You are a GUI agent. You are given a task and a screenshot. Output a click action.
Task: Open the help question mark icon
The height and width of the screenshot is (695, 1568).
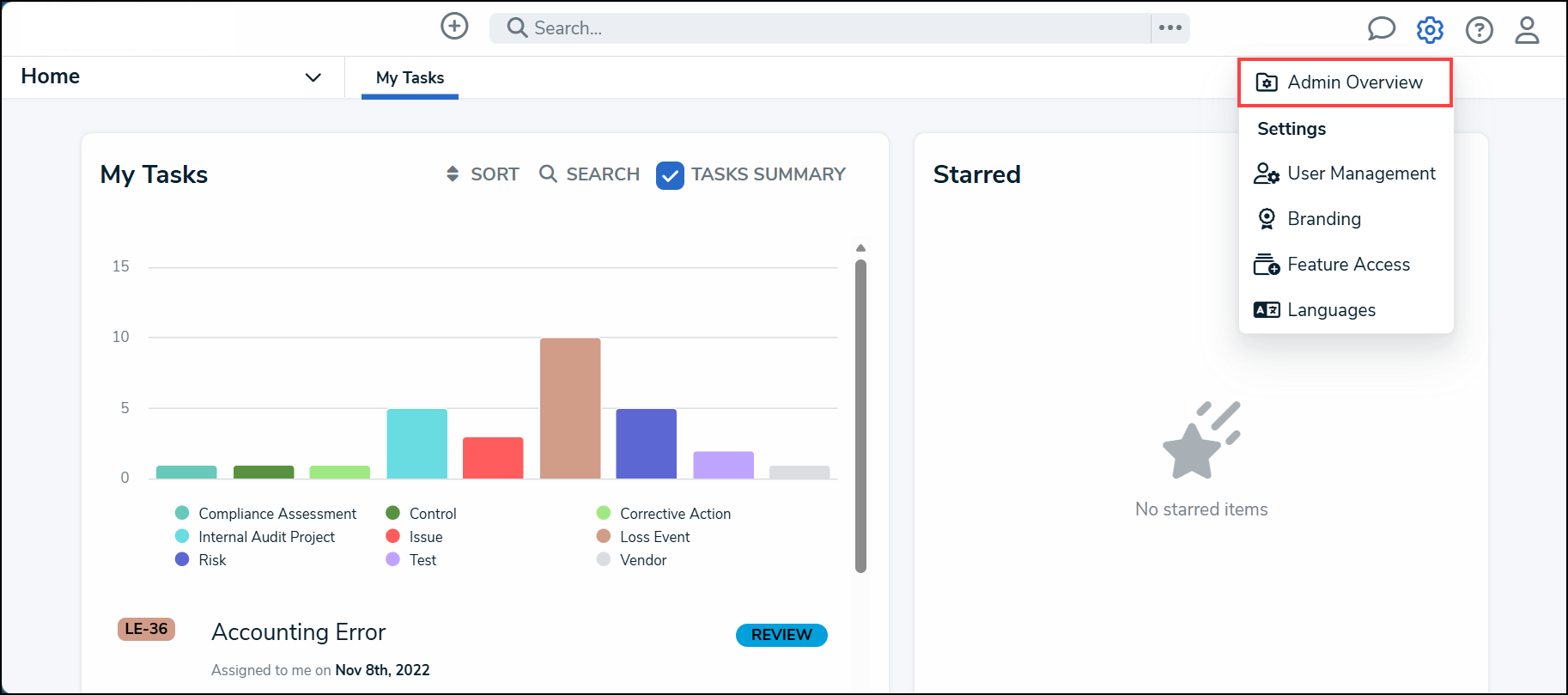[1479, 30]
